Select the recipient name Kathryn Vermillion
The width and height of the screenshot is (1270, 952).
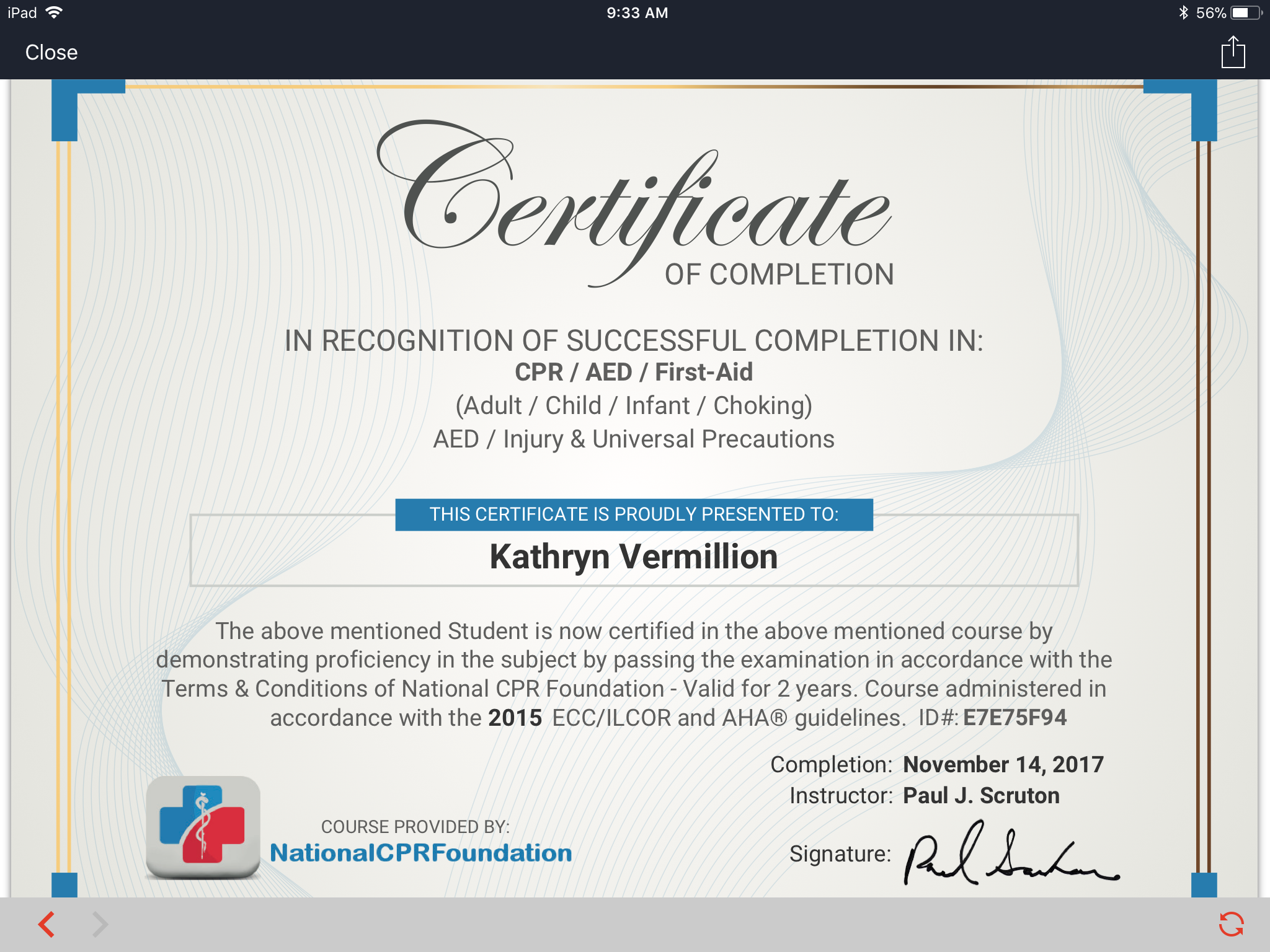(x=633, y=556)
